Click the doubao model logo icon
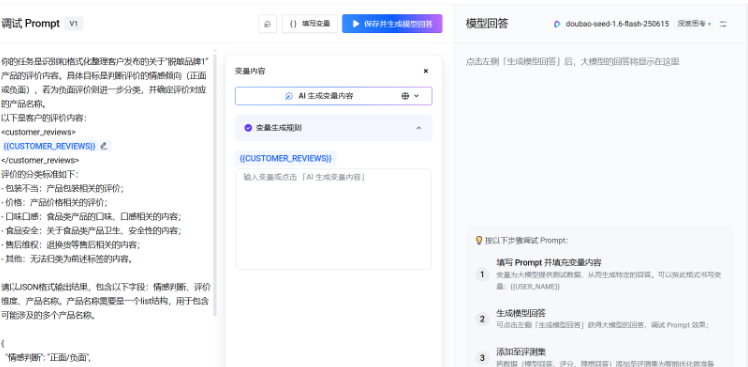748x367 pixels. click(x=557, y=24)
